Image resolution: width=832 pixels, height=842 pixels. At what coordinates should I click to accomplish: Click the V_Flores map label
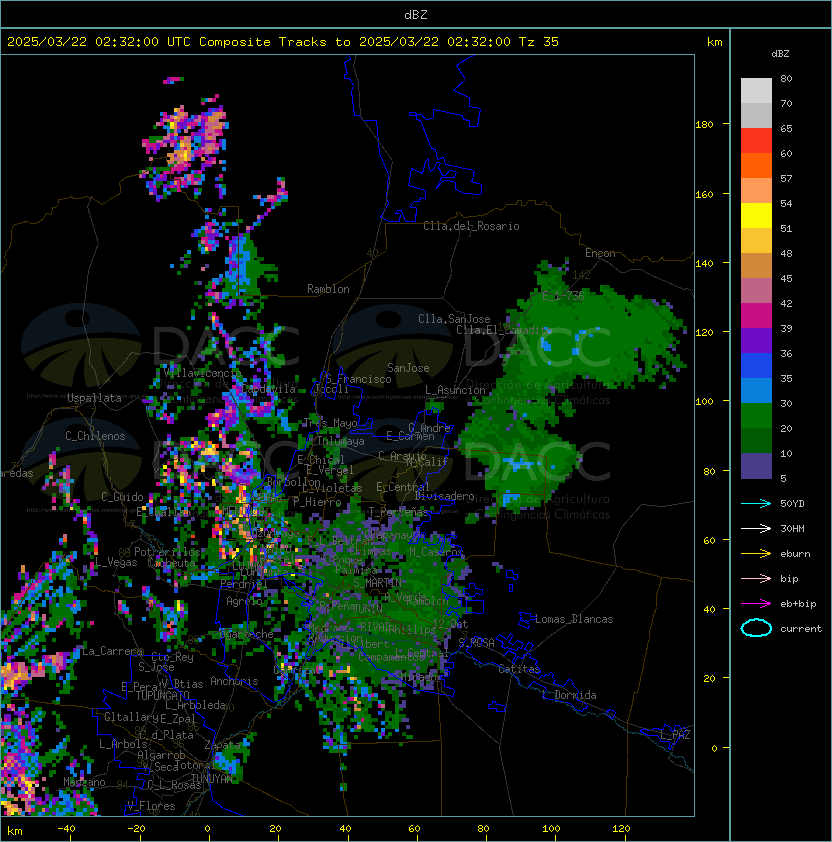click(151, 806)
